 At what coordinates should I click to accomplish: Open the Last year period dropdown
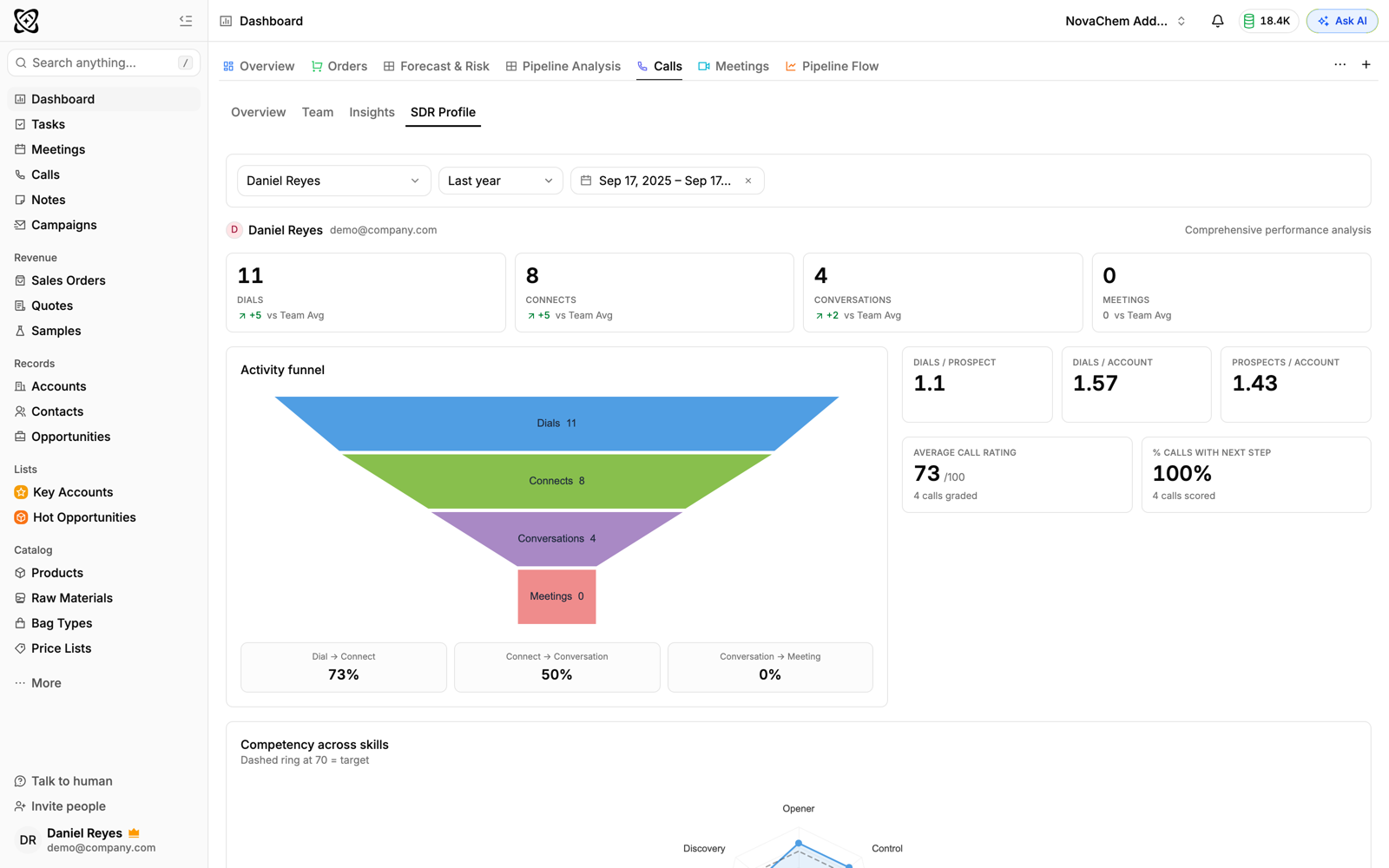[x=501, y=181]
